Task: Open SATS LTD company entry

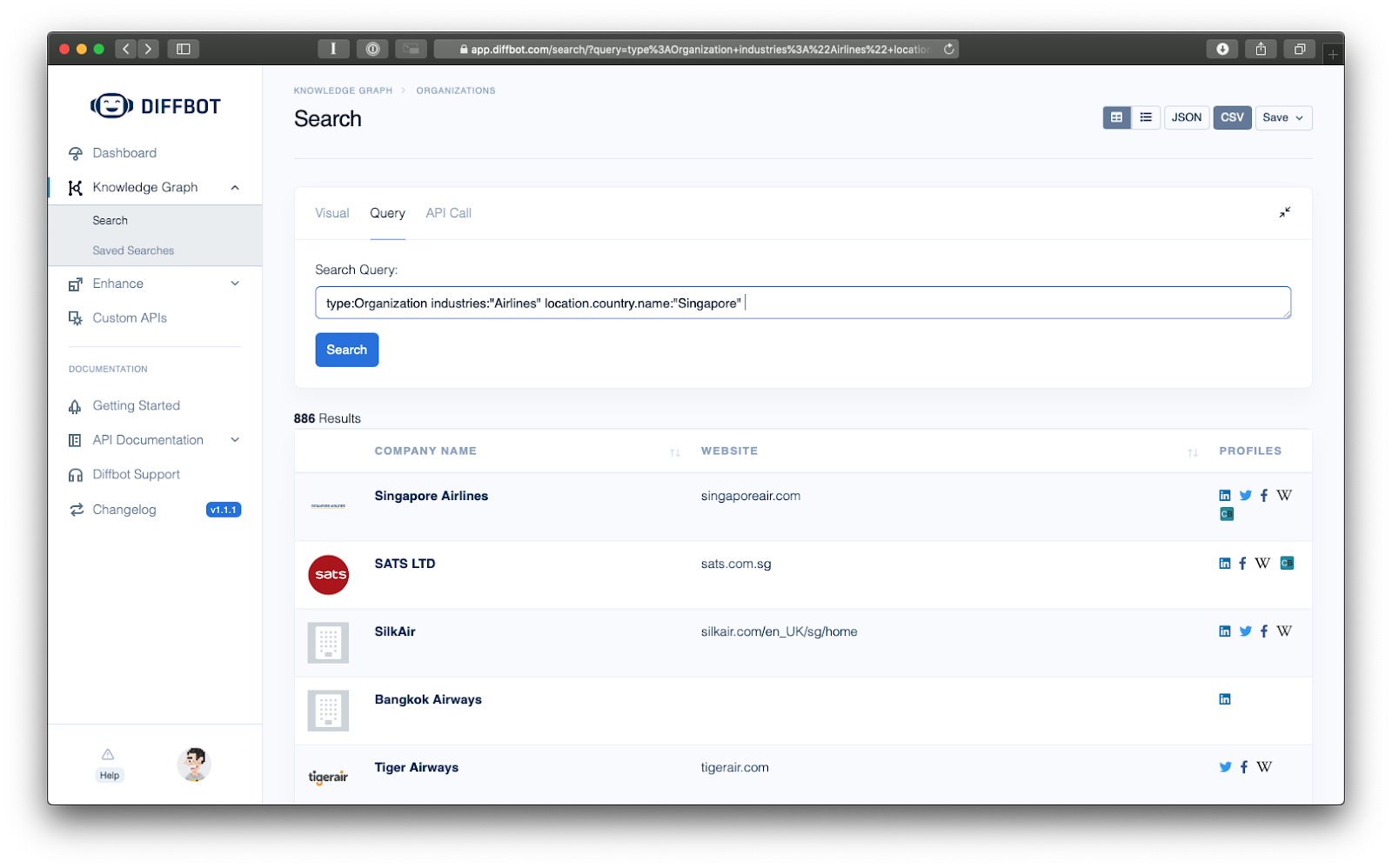Action: [x=405, y=564]
